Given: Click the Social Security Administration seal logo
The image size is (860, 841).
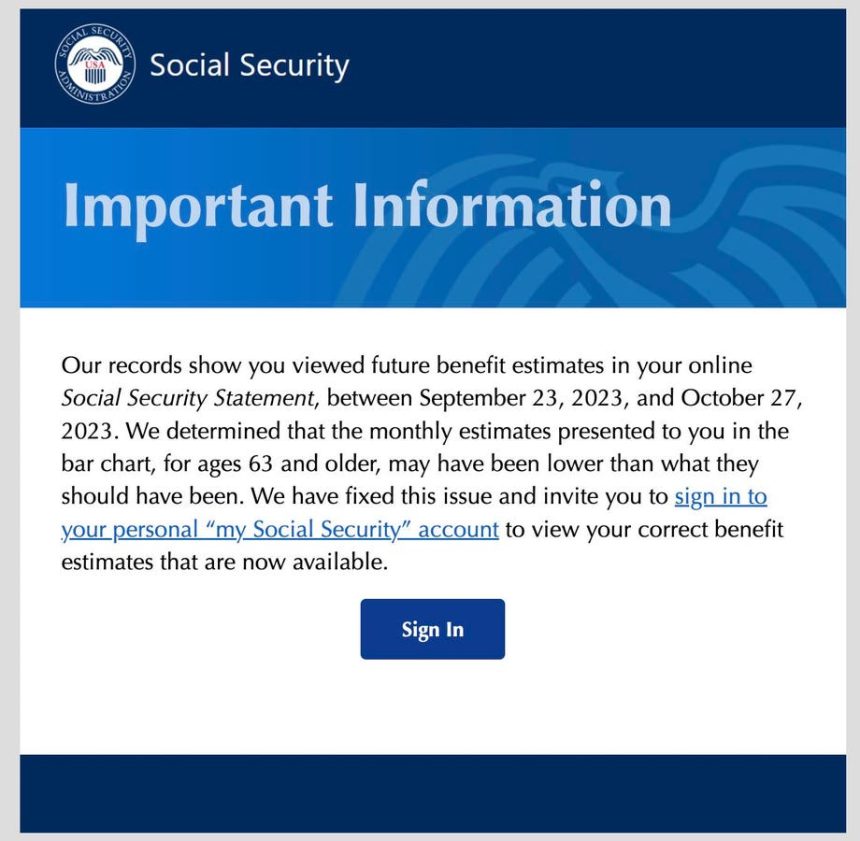Looking at the screenshot, I should [x=94, y=67].
